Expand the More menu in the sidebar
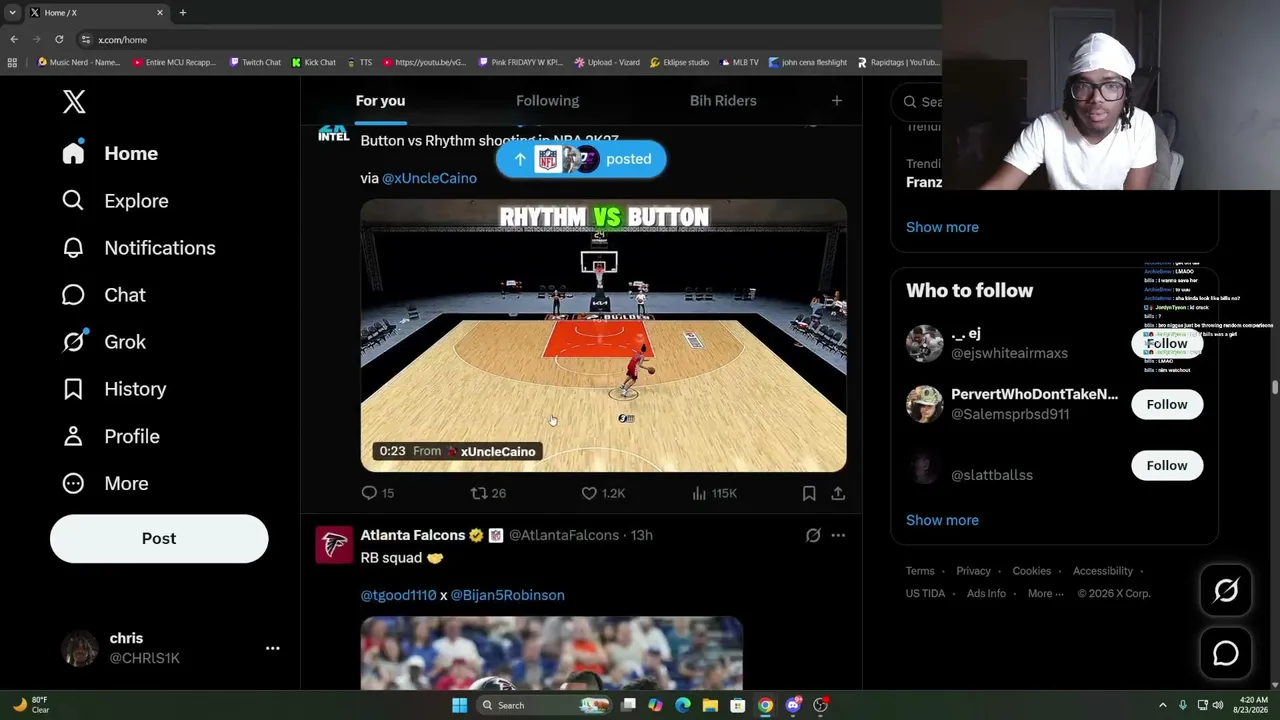The height and width of the screenshot is (720, 1280). click(105, 483)
